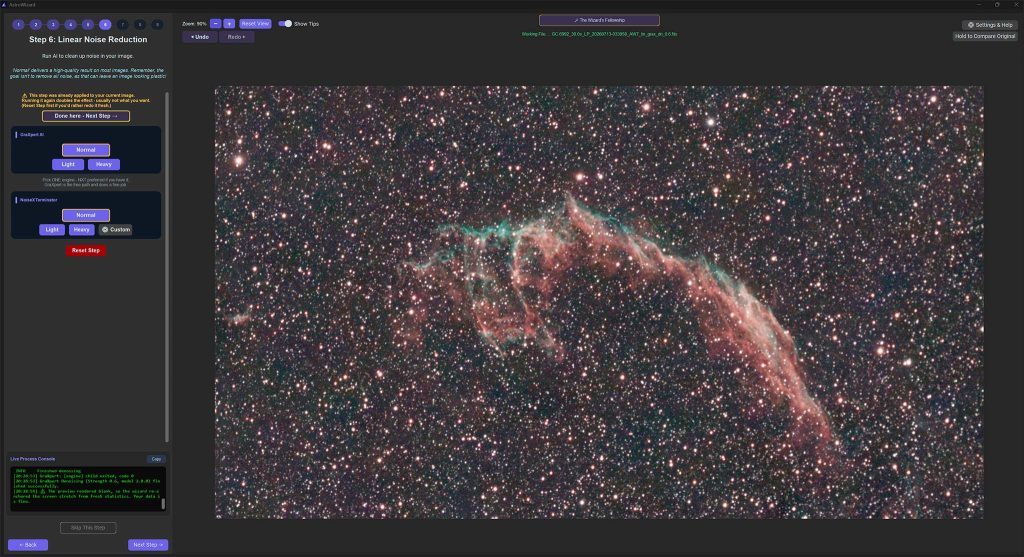Click the Zoom percentage label

coord(194,24)
